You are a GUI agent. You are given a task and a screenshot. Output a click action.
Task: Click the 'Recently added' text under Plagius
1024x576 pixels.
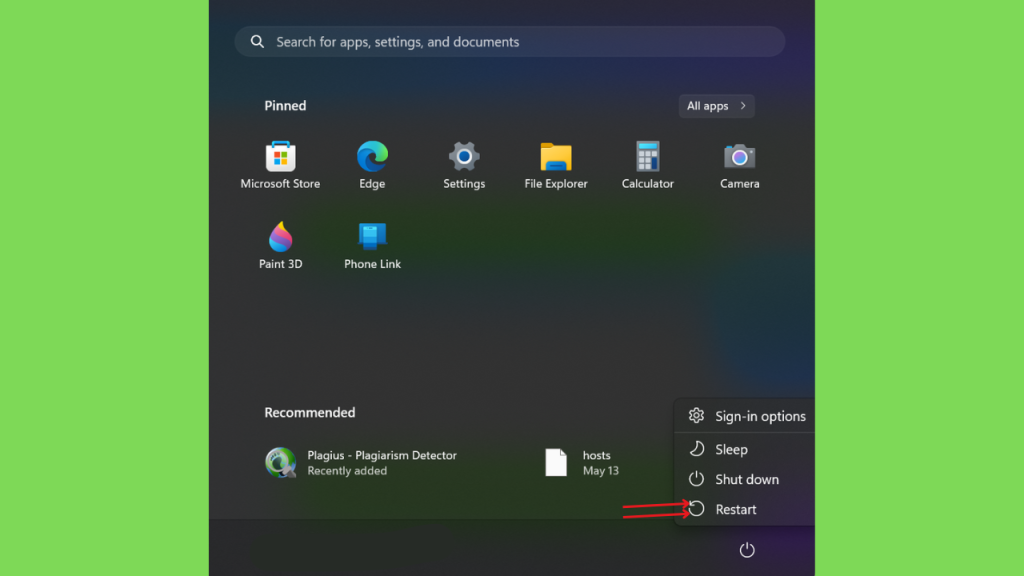click(x=347, y=471)
